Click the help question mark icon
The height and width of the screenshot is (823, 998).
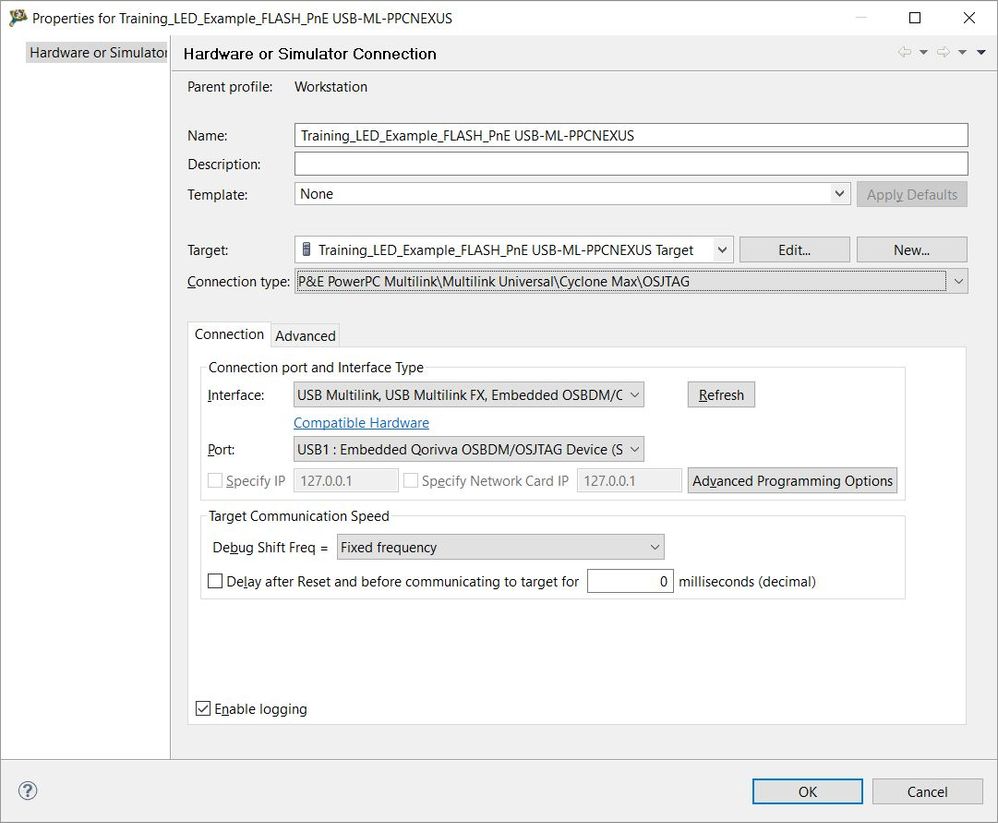[x=28, y=791]
